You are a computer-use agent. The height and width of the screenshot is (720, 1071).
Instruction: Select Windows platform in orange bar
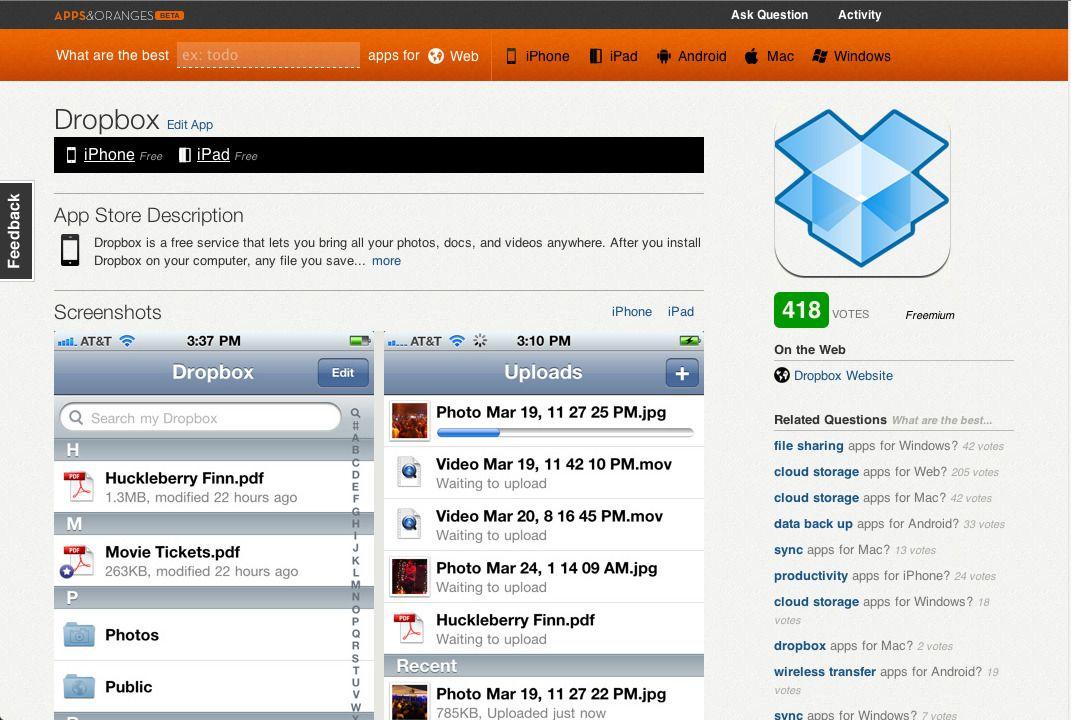(x=851, y=56)
